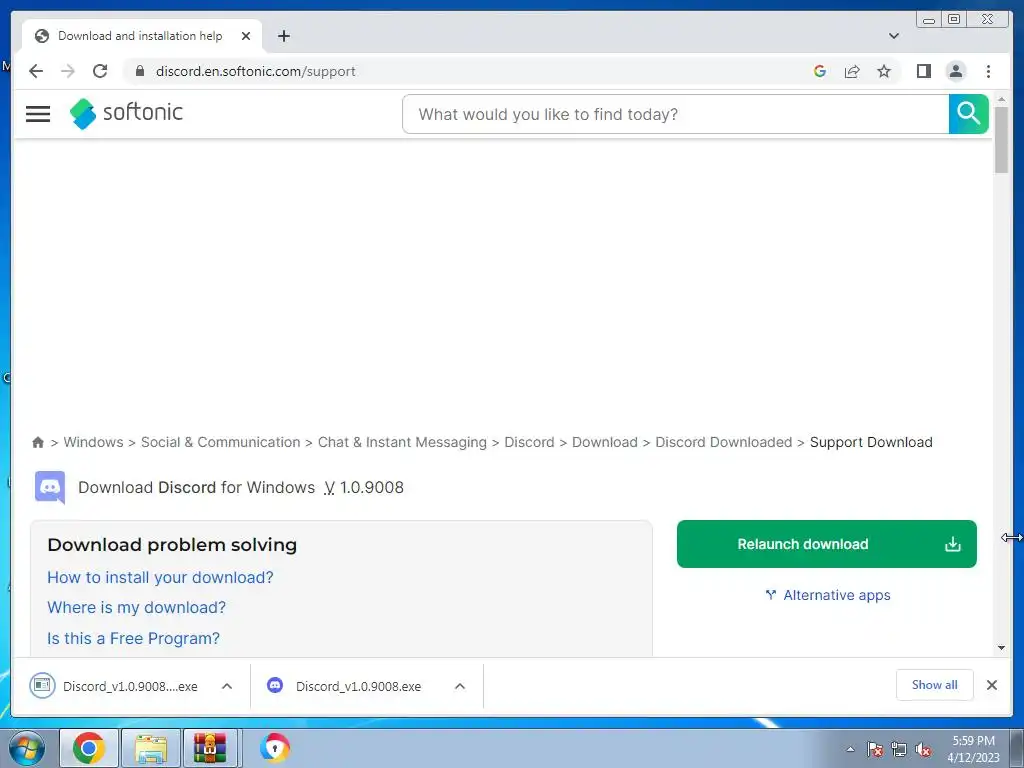Image resolution: width=1024 pixels, height=768 pixels.
Task: Focus the Softonic search field
Action: click(x=676, y=114)
